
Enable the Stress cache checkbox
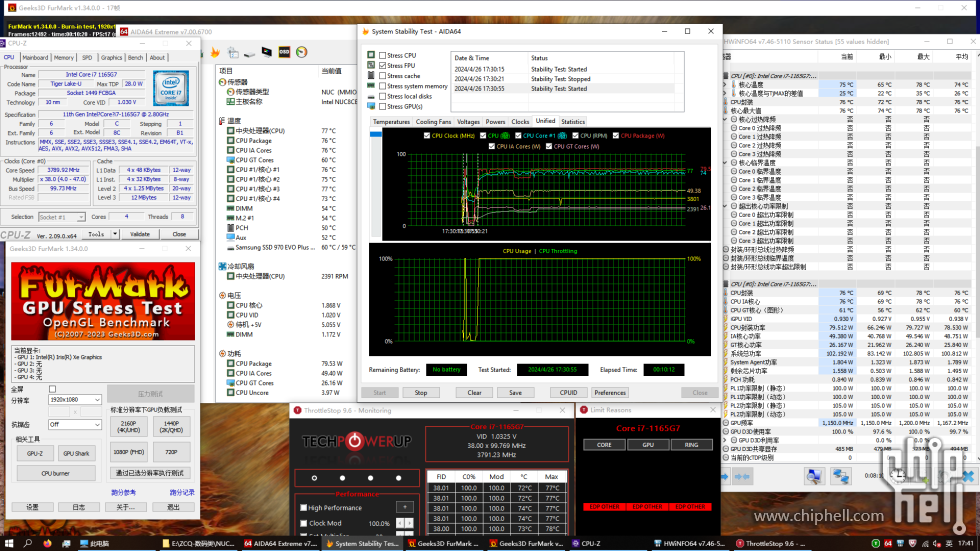click(x=382, y=76)
